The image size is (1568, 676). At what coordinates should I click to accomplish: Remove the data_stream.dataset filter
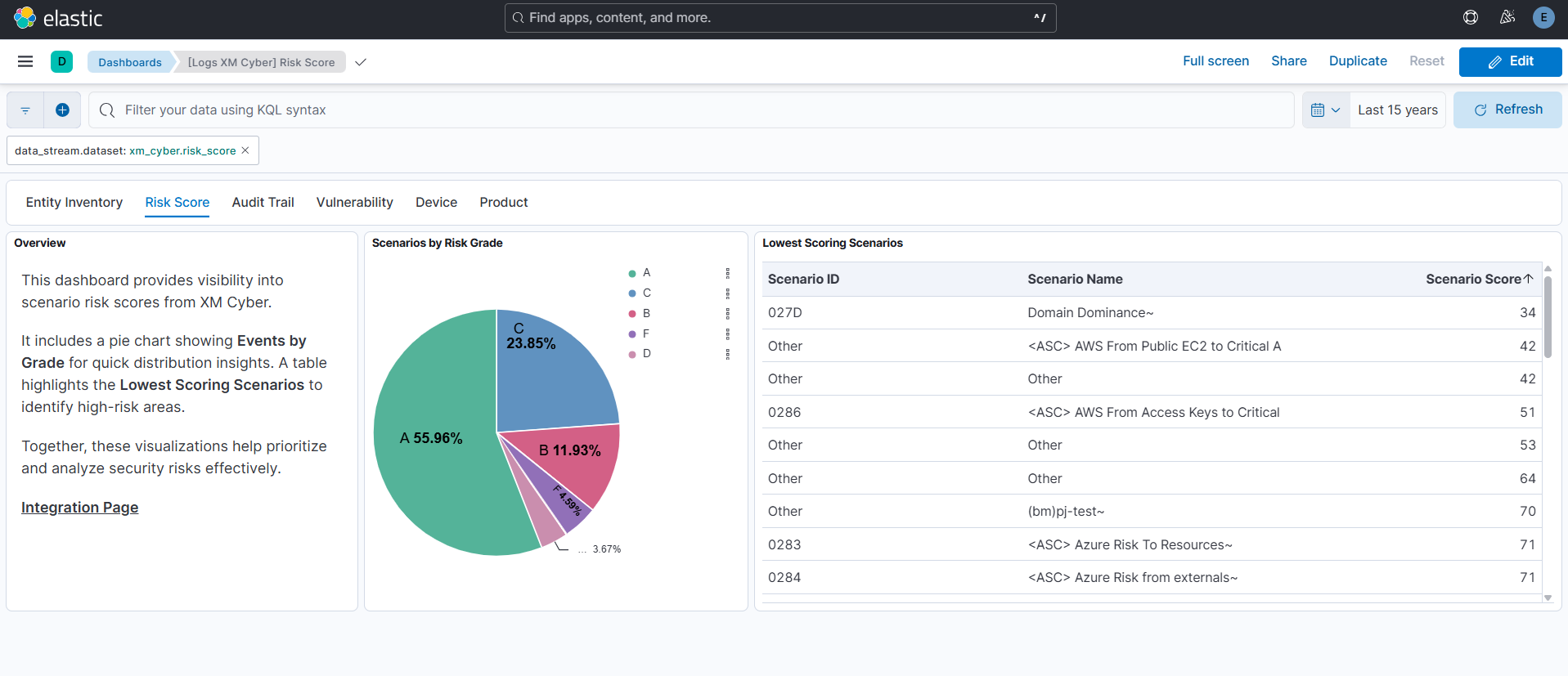coord(245,150)
